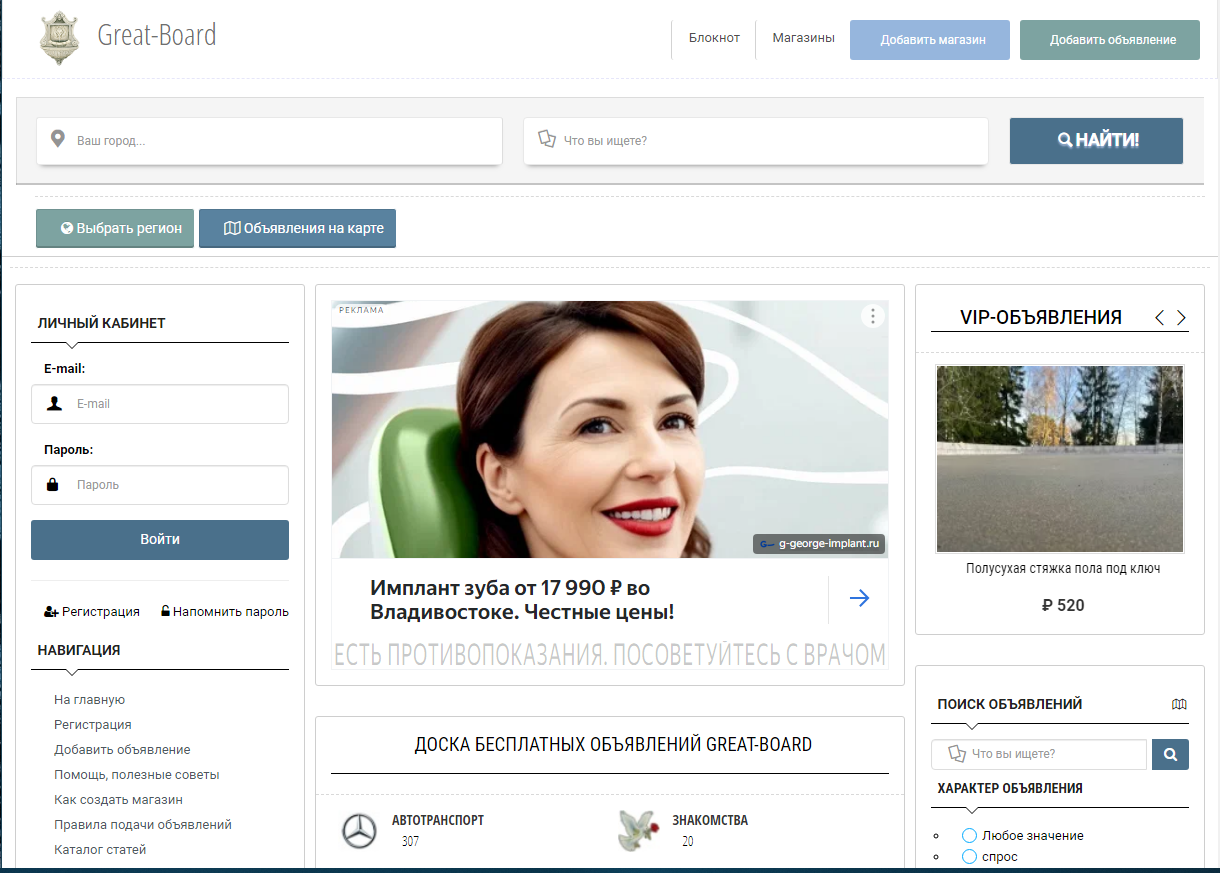Click the map pin icon in city field
The height and width of the screenshot is (873, 1220).
[58, 139]
